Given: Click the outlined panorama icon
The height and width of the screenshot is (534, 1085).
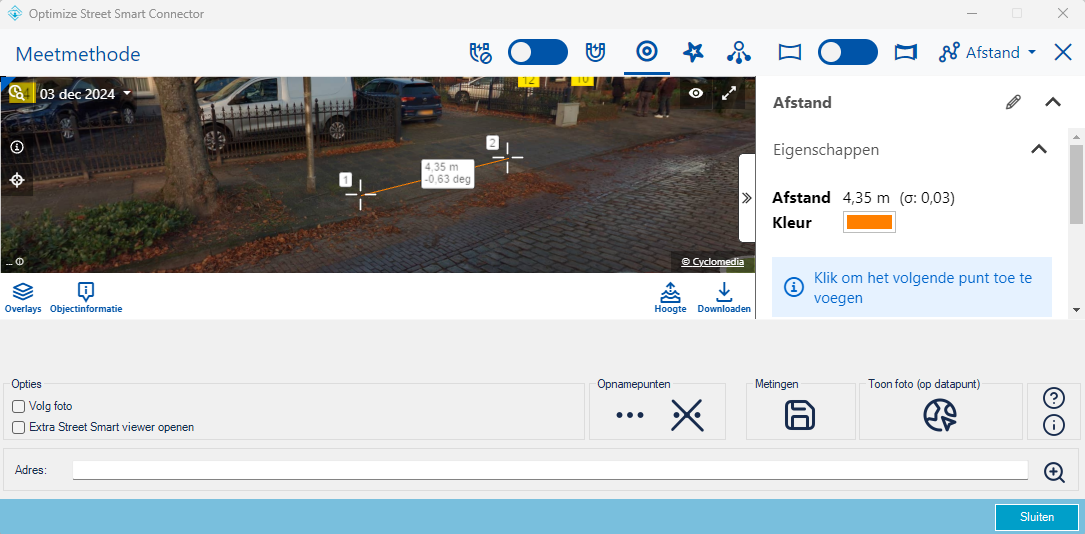Looking at the screenshot, I should pos(790,53).
